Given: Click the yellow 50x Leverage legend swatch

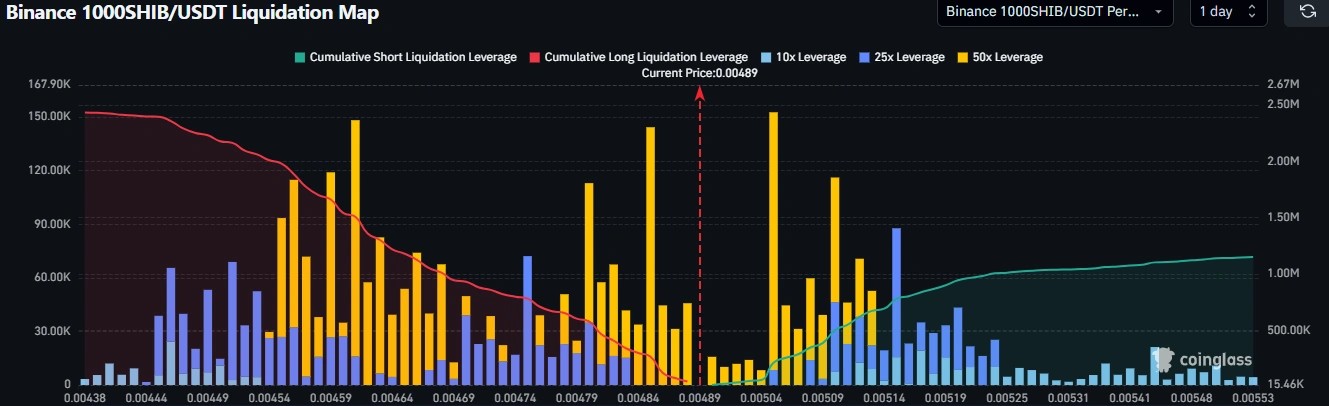Looking at the screenshot, I should [x=962, y=57].
